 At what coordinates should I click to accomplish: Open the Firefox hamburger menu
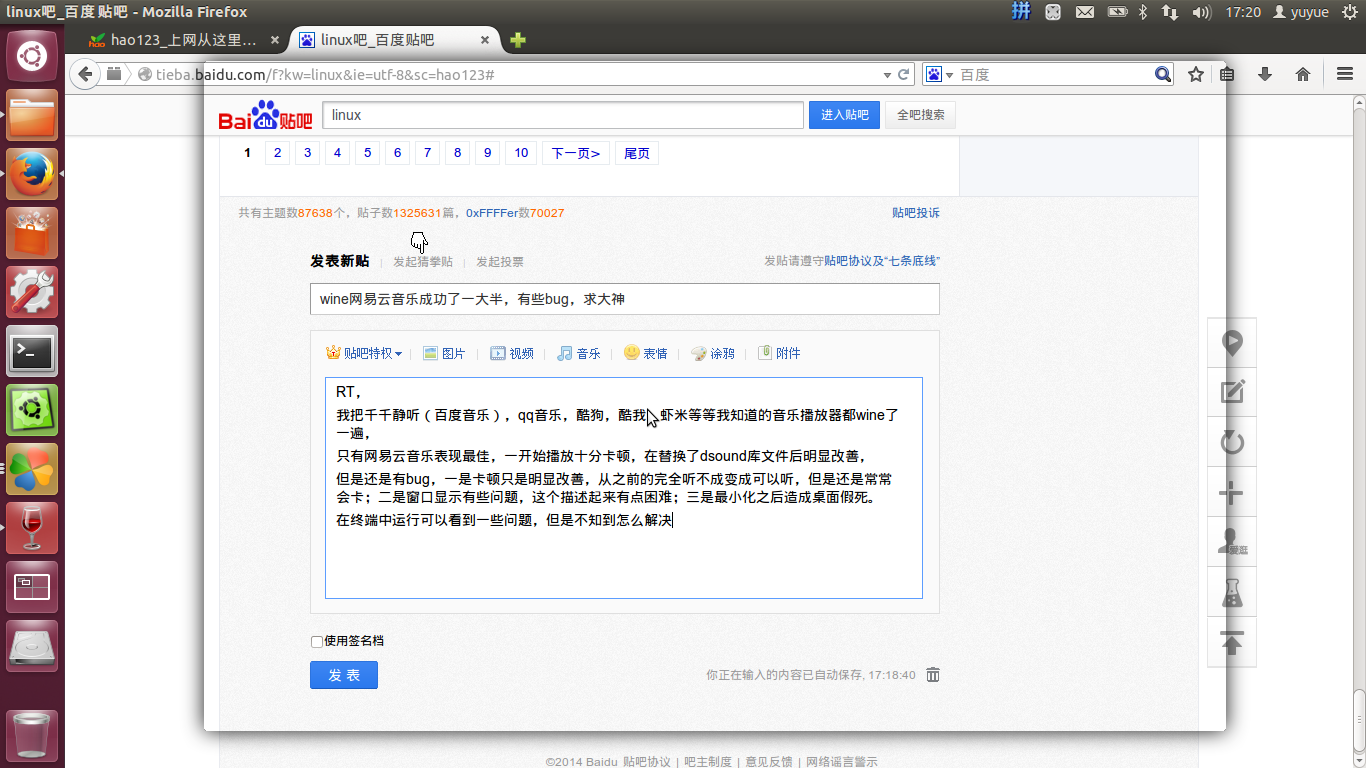(1345, 74)
